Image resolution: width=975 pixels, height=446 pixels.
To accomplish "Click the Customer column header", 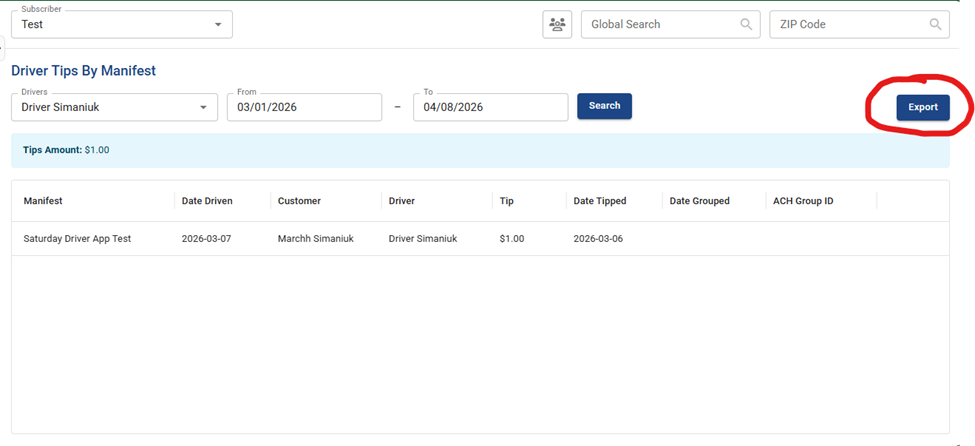I will [299, 201].
